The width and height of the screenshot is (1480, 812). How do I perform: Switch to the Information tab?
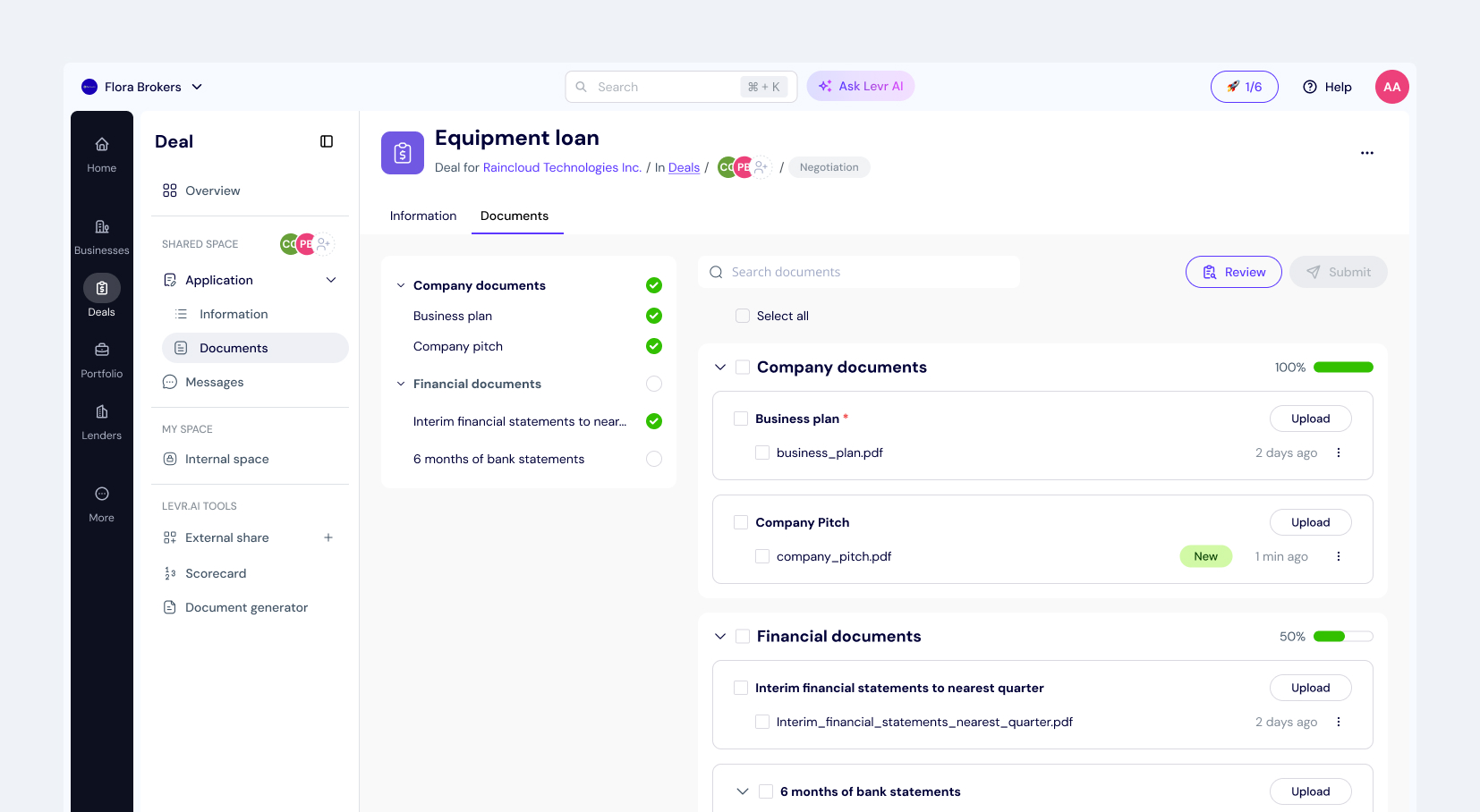click(x=423, y=216)
